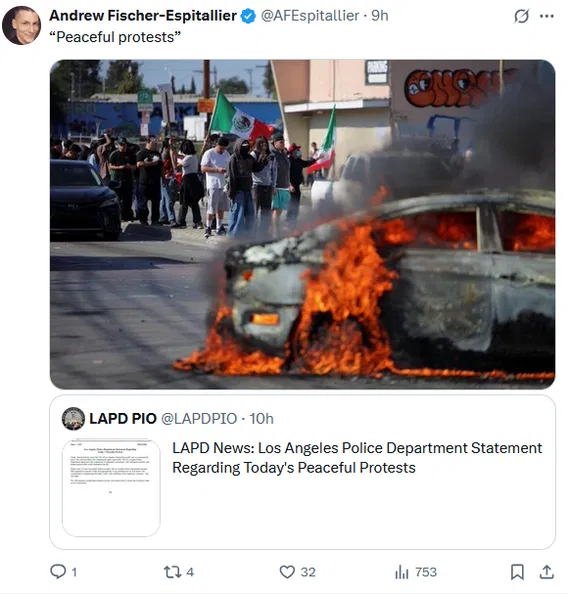Open the reply comment icon
Viewport: 568px width, 595px height.
58,571
